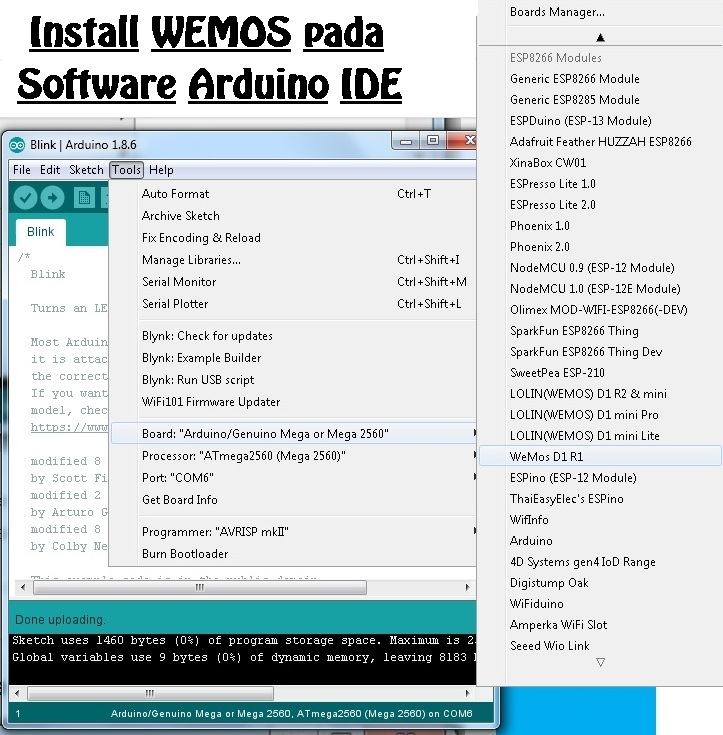Select ESPDuino (ESP-13 Module) board
Image resolution: width=723 pixels, height=735 pixels.
[600, 121]
